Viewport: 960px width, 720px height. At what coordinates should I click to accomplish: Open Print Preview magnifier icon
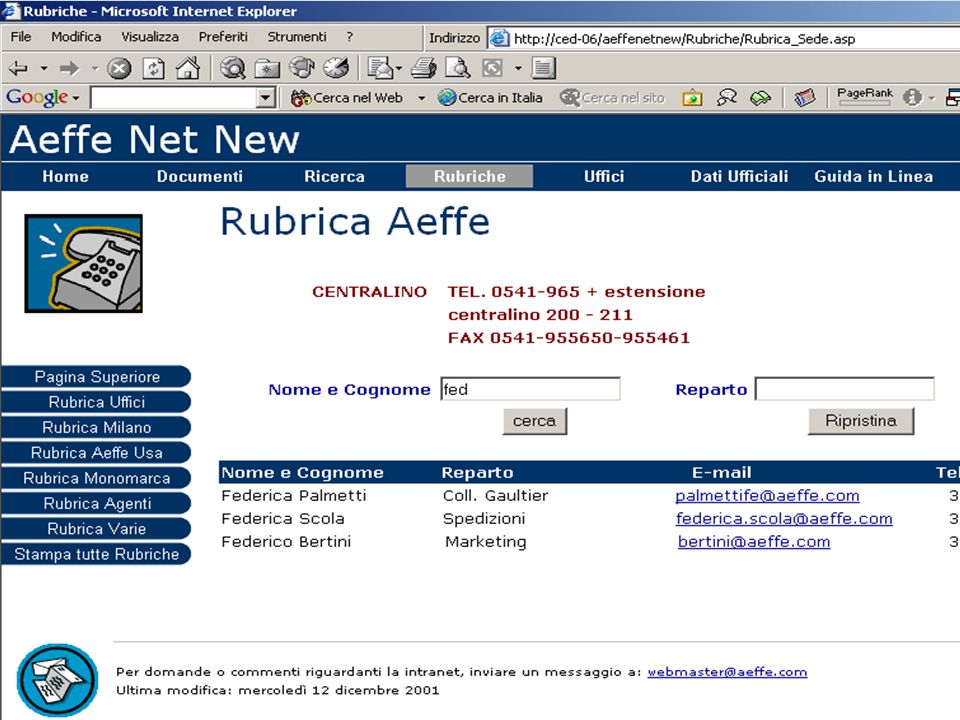pos(457,68)
